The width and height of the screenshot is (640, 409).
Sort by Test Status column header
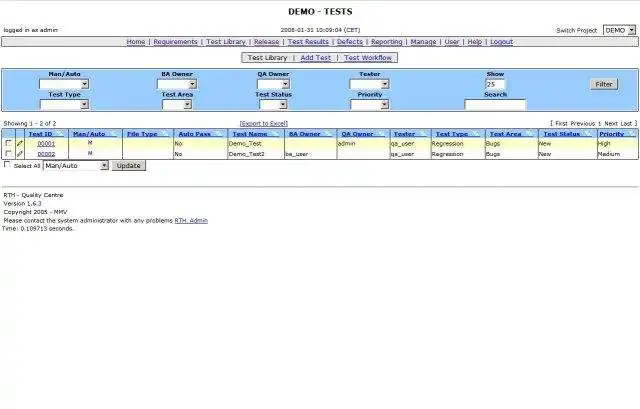point(561,134)
